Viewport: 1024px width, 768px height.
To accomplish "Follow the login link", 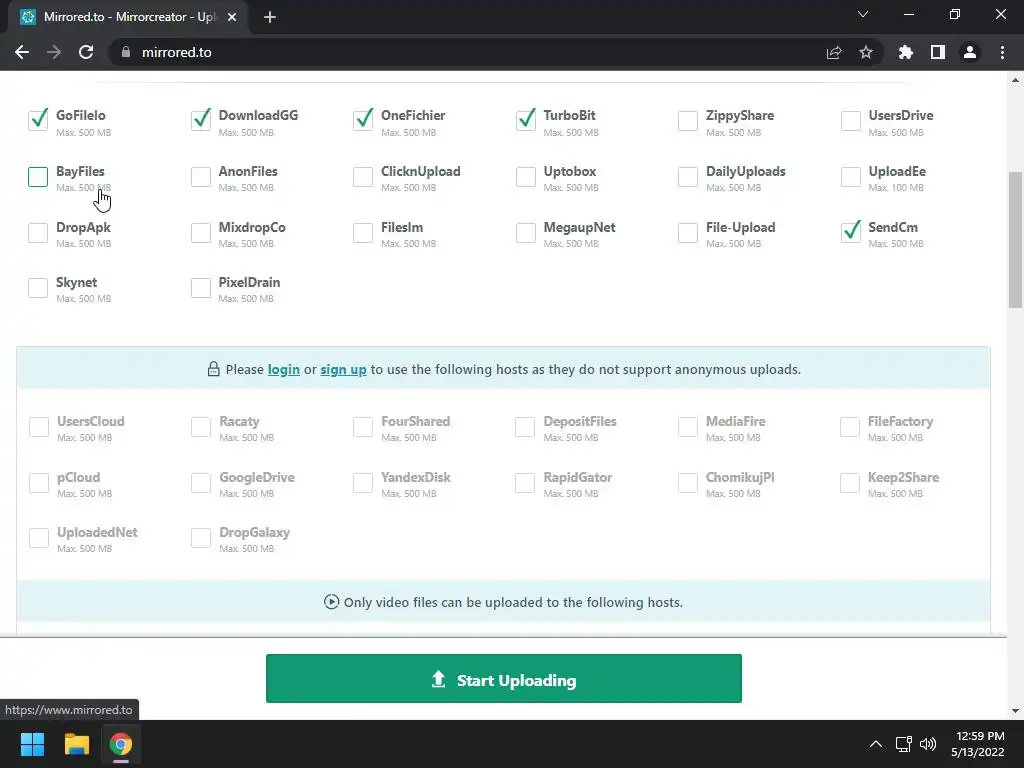I will [x=283, y=370].
